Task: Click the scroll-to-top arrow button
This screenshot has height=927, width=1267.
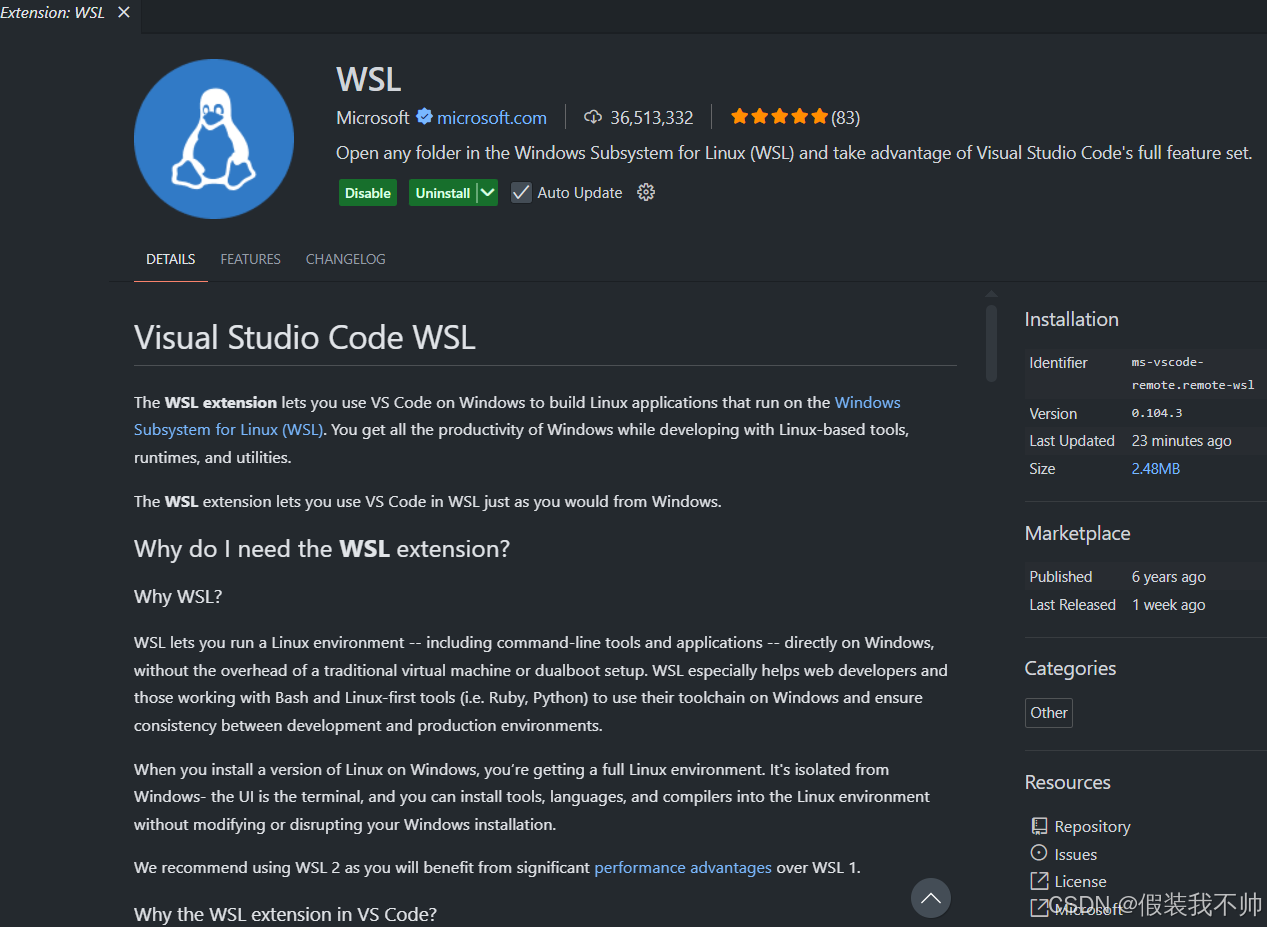Action: pos(931,898)
